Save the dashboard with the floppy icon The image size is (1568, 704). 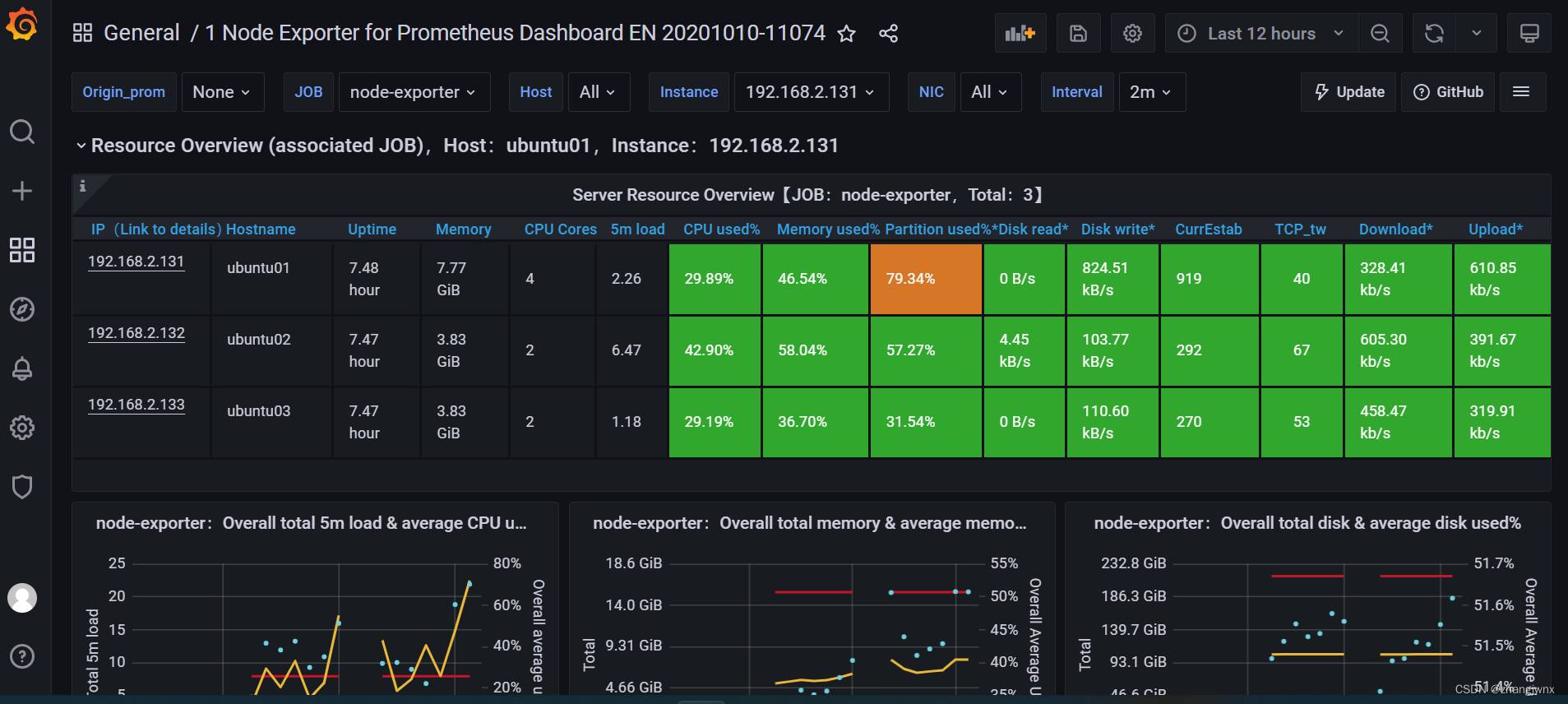click(x=1078, y=34)
